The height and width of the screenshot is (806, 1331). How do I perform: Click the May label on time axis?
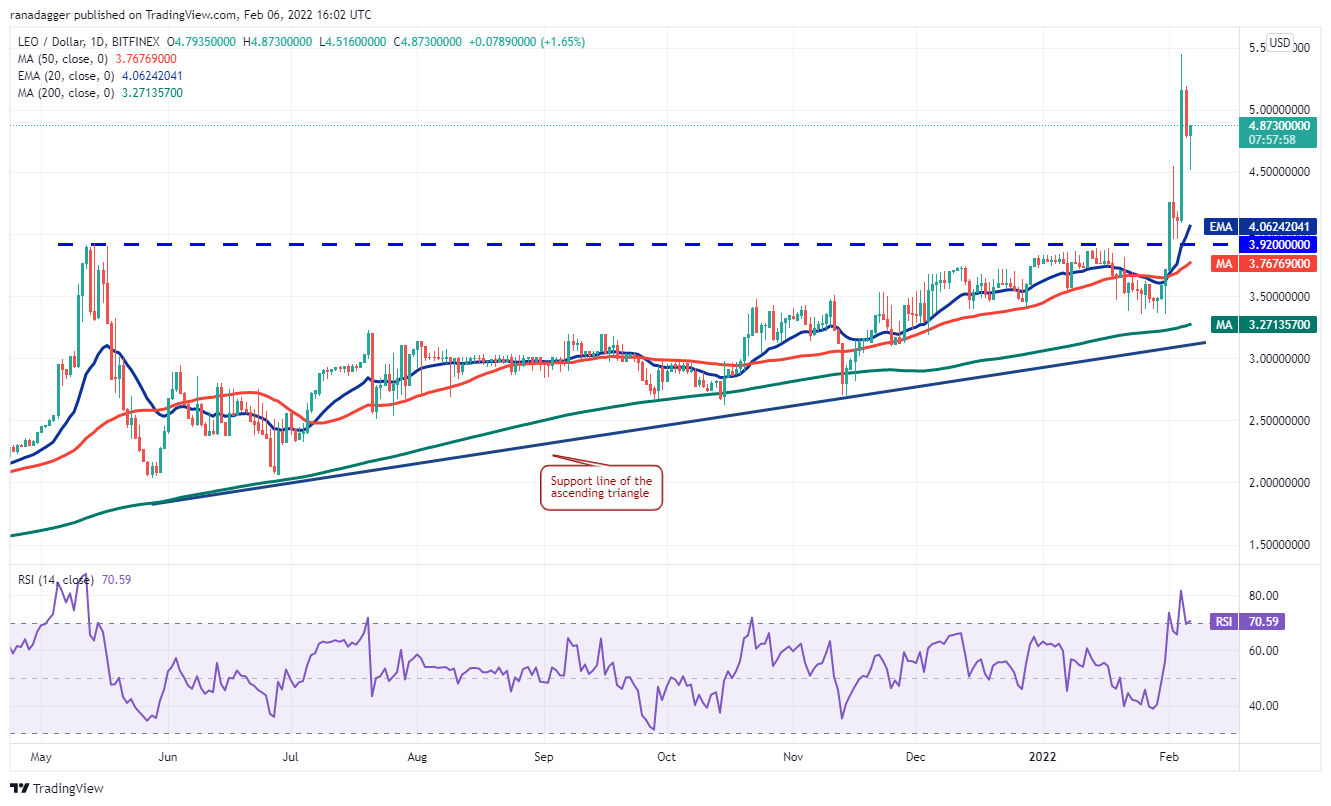[x=41, y=757]
